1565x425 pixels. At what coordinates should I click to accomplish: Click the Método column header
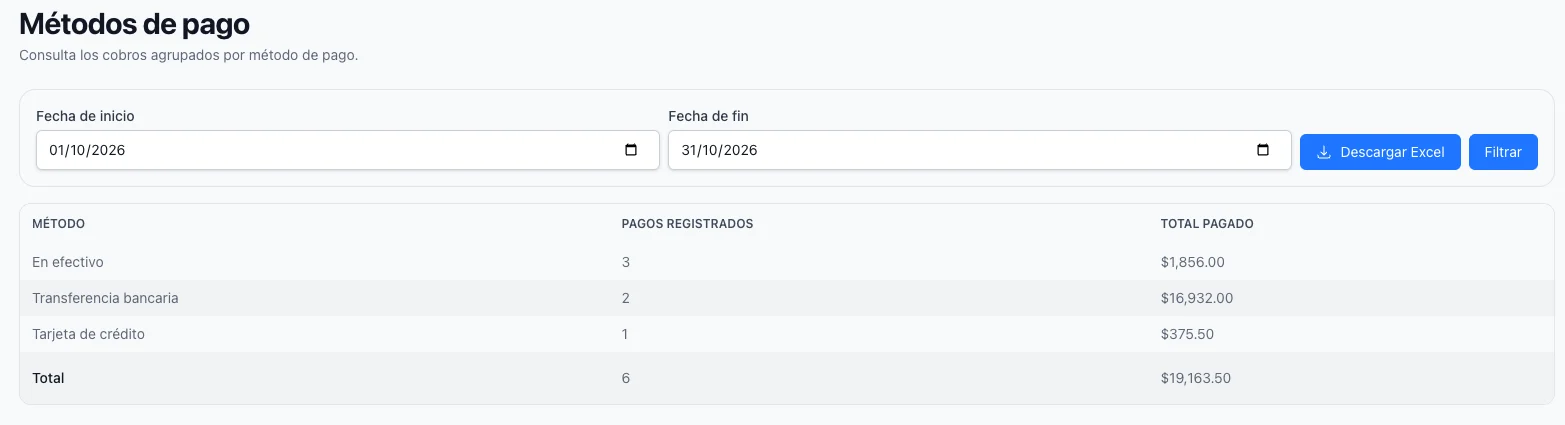click(58, 224)
